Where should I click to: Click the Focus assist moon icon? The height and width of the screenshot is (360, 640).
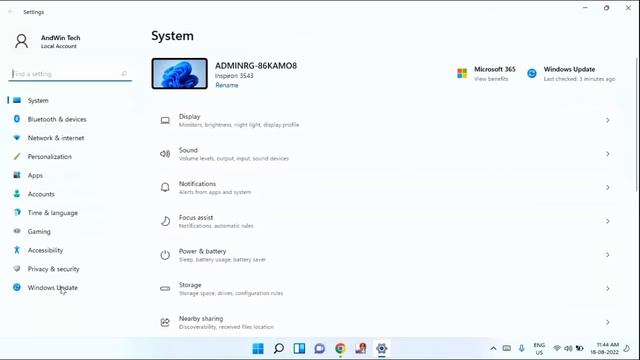[165, 221]
